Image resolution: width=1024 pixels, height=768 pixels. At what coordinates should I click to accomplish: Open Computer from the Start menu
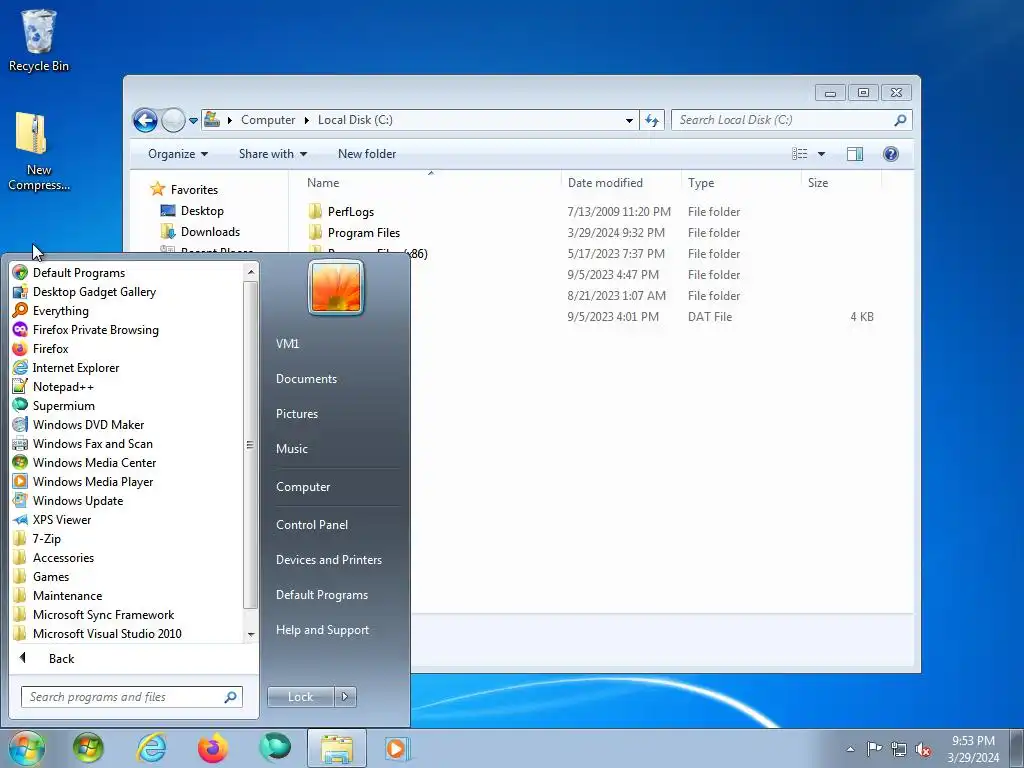pos(302,487)
